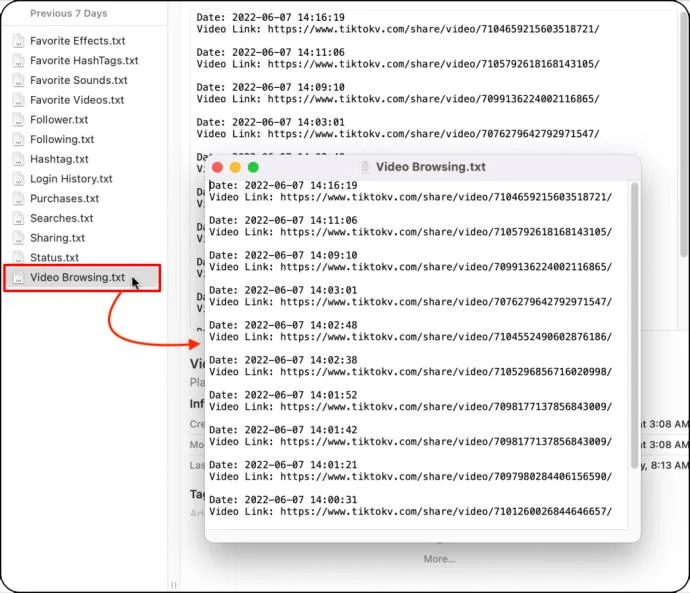Click date line 2022-06-07 14:01:42
This screenshot has width=690, height=593.
pos(283,430)
